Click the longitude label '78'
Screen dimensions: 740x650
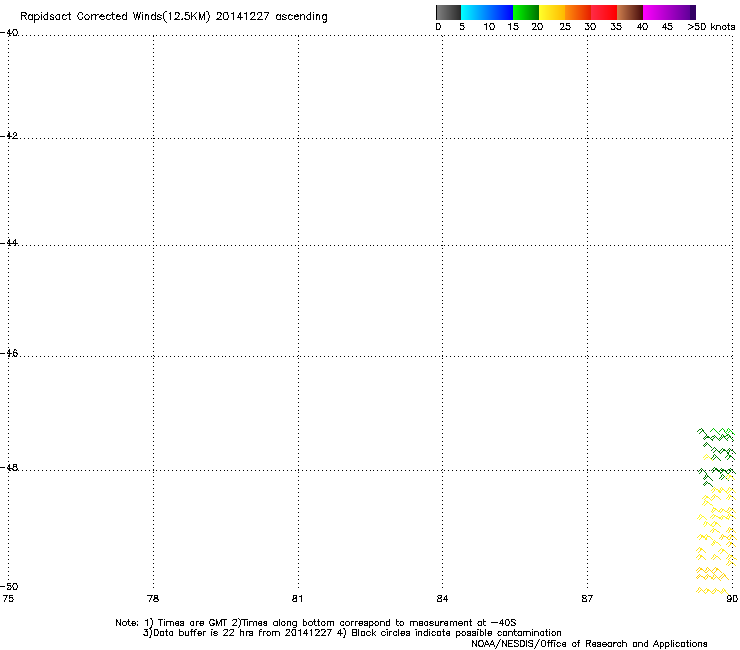point(153,599)
